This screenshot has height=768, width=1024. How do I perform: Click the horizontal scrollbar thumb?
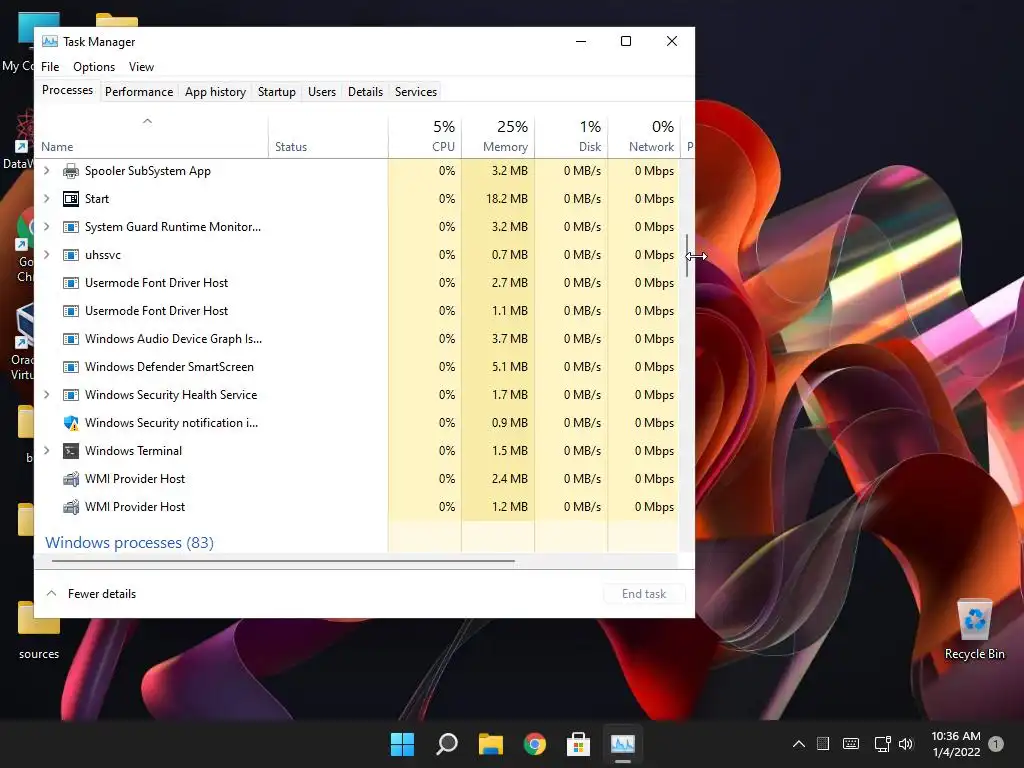[x=283, y=560]
